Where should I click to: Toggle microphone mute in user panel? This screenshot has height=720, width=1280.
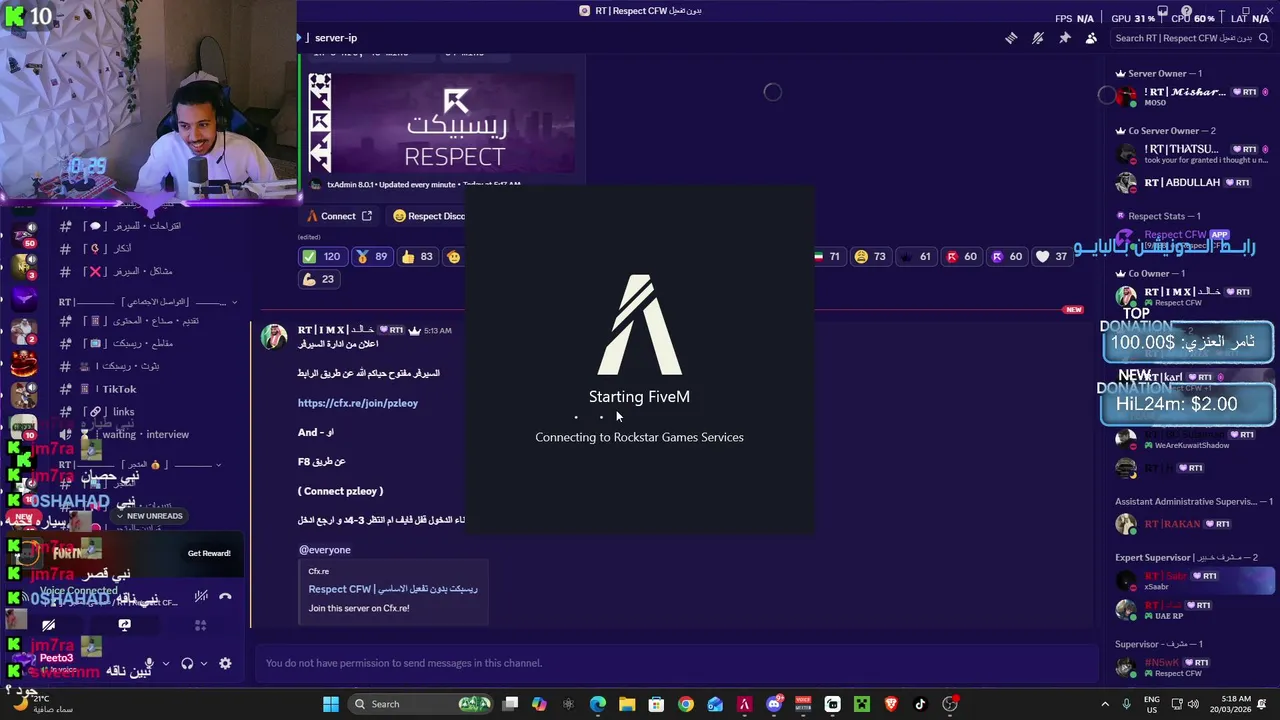tap(149, 663)
